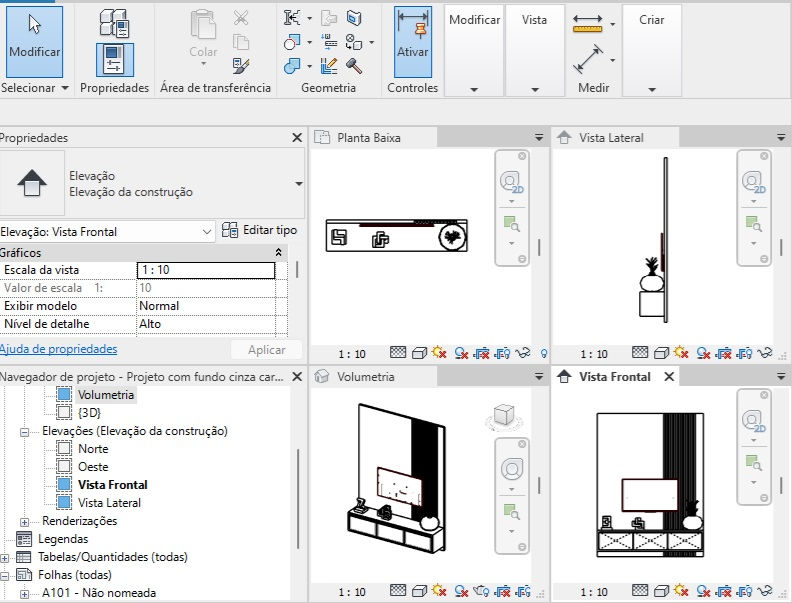Click the Cope geometry tool

pyautogui.click(x=291, y=18)
